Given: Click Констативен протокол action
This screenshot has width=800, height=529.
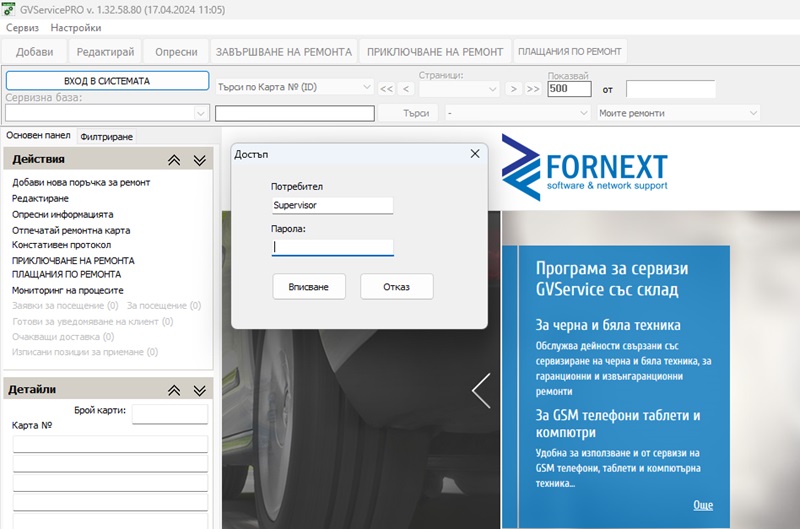Looking at the screenshot, I should click(x=61, y=245).
